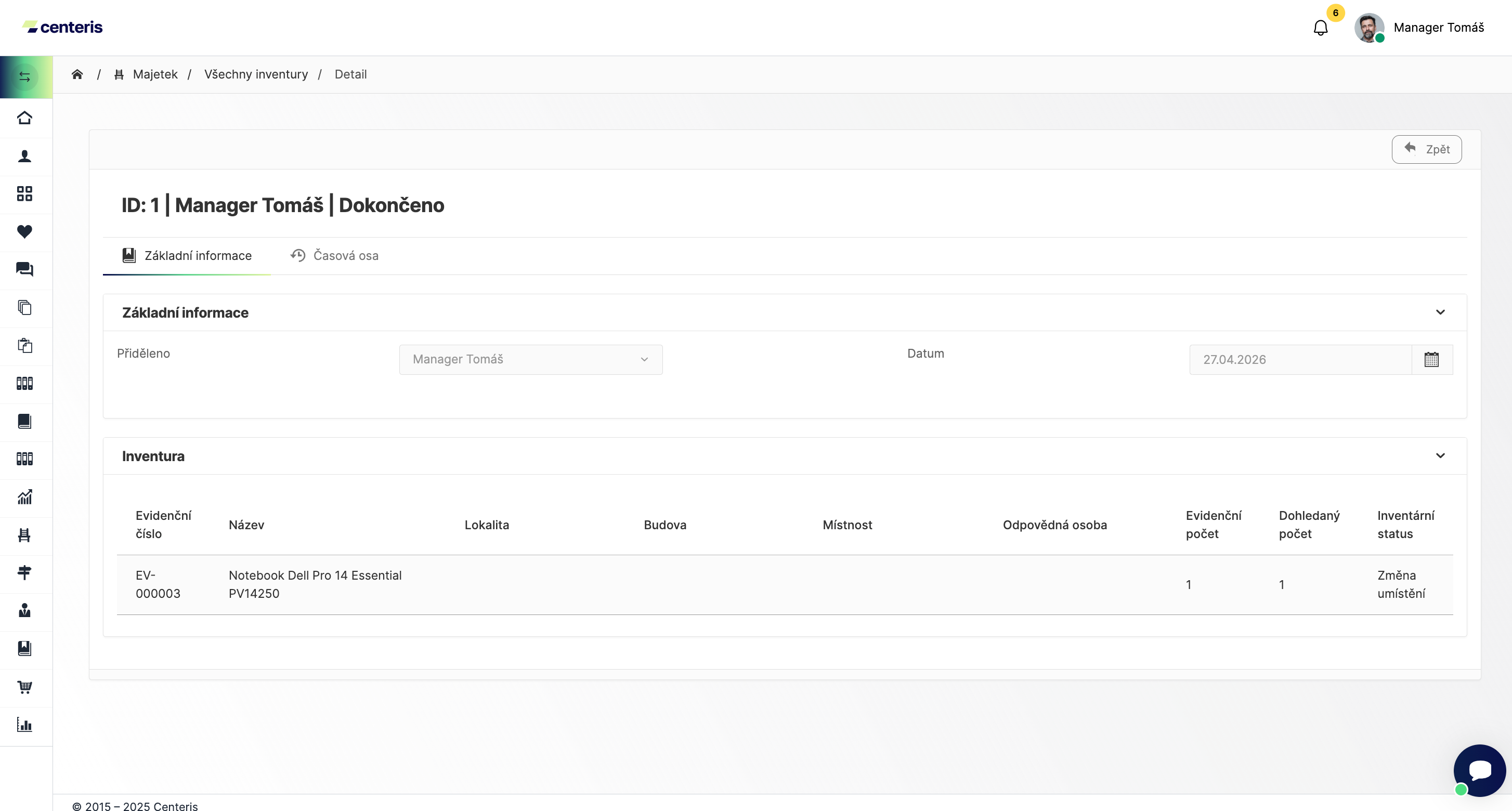The height and width of the screenshot is (811, 1512).
Task: Open the businessman sidebar icon
Action: [24, 610]
